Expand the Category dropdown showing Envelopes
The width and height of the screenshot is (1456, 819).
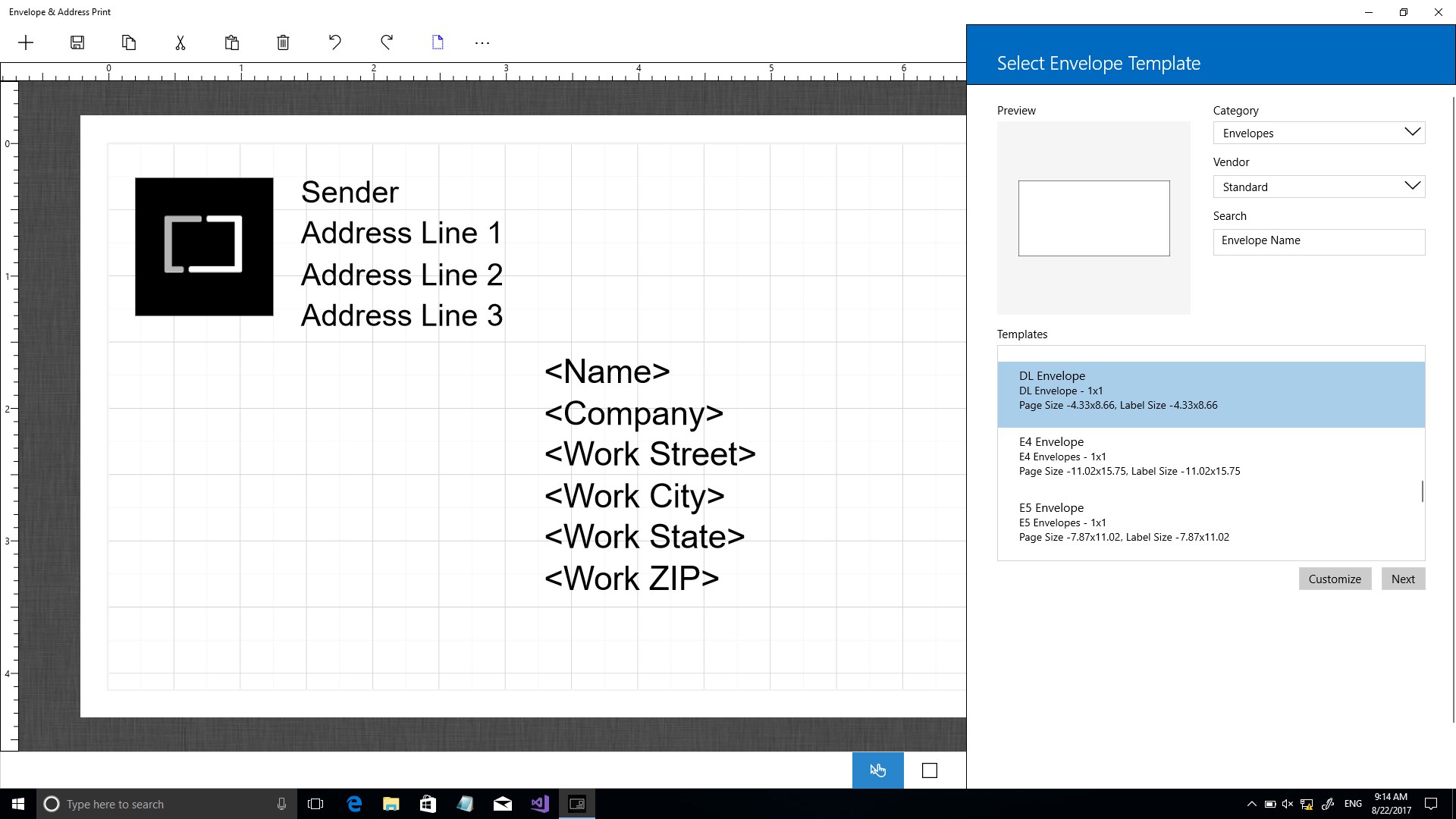tap(1319, 133)
